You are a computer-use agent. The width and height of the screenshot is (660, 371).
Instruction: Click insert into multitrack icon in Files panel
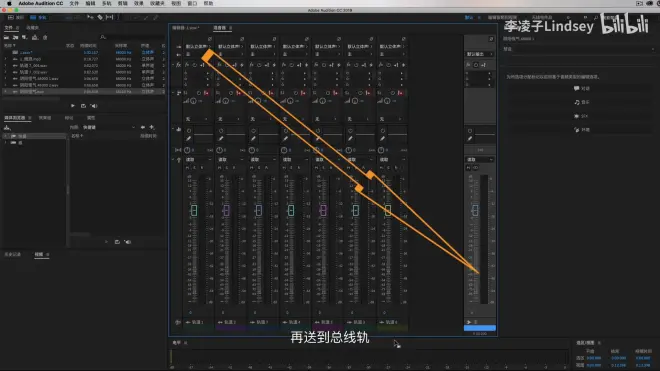pyautogui.click(x=35, y=37)
